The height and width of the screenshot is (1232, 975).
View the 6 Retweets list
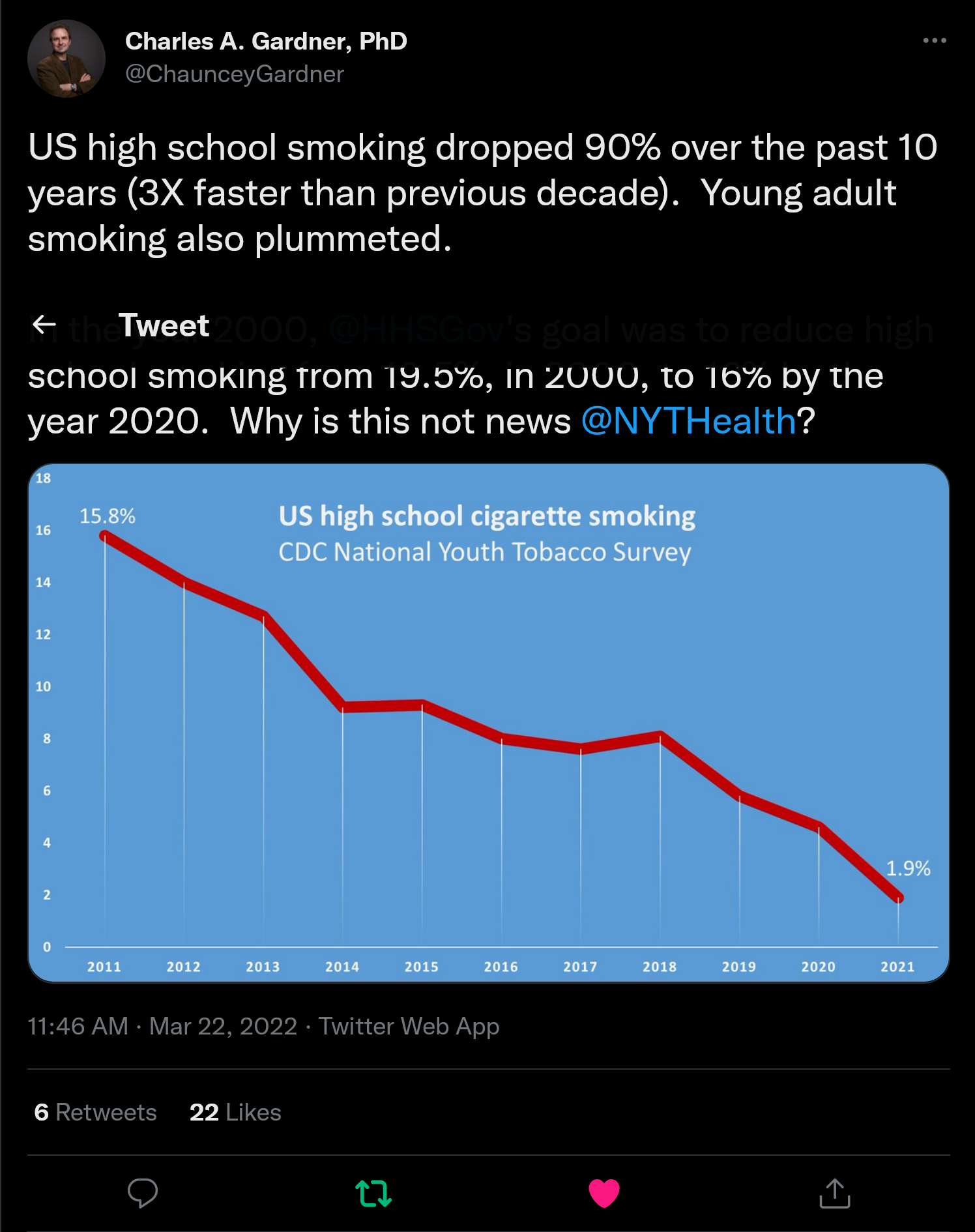[95, 1112]
